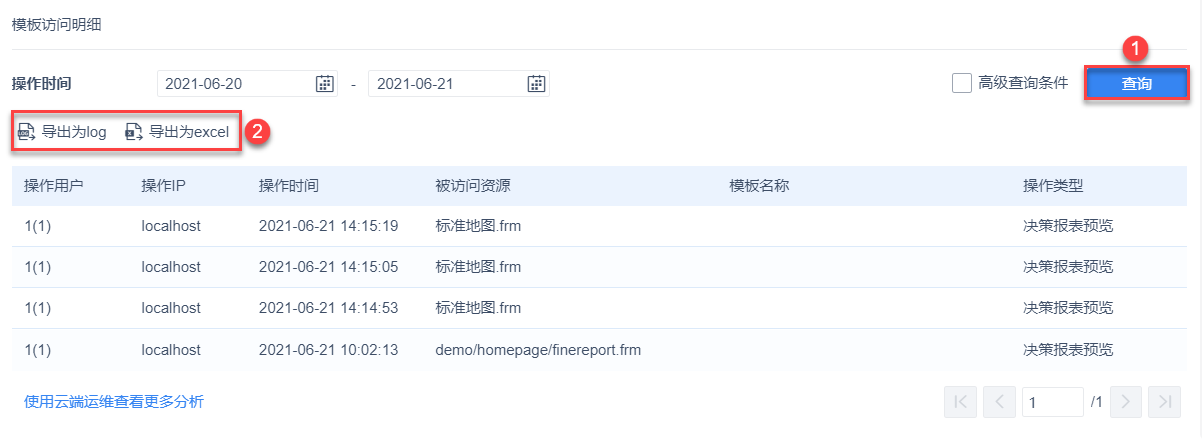1202x440 pixels.
Task: Click the 操作用户 column header
Action: click(54, 186)
